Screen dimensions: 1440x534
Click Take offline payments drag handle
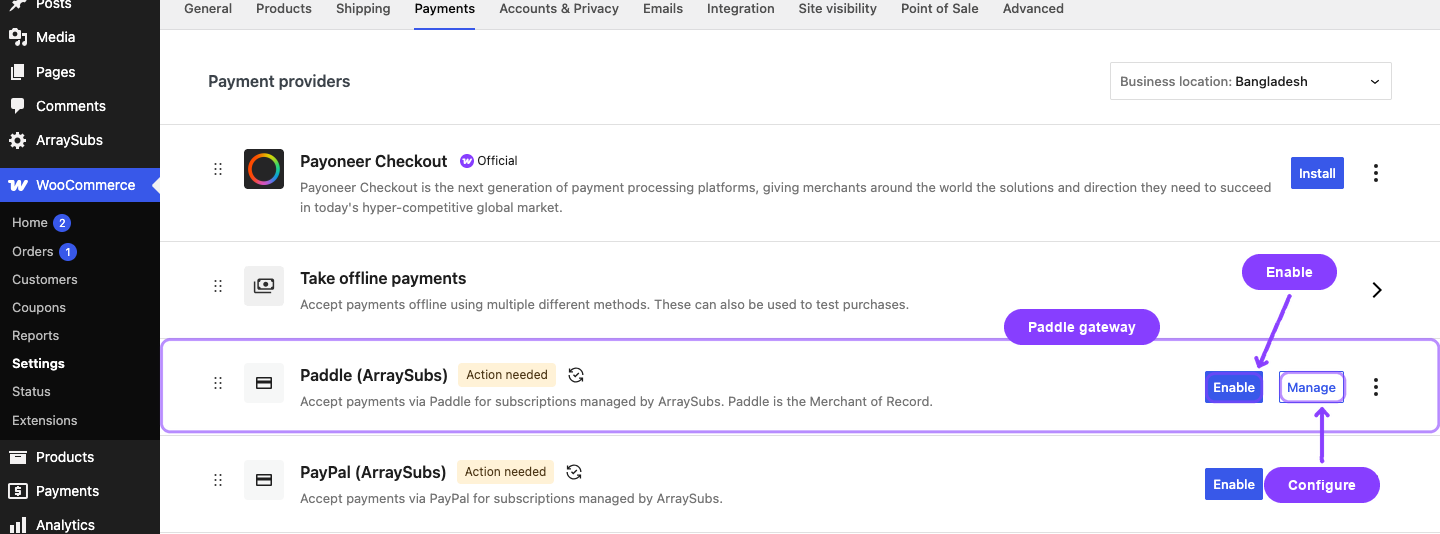pos(218,287)
